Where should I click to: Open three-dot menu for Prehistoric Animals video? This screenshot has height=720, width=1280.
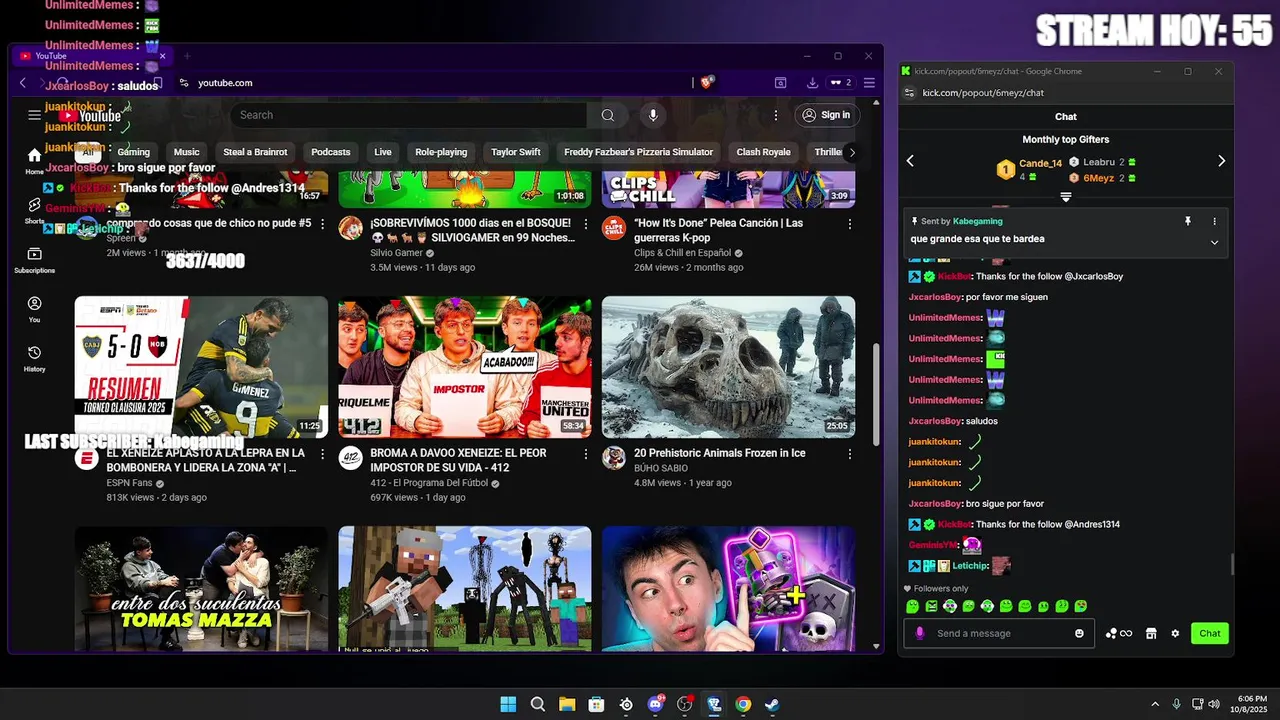pyautogui.click(x=850, y=454)
